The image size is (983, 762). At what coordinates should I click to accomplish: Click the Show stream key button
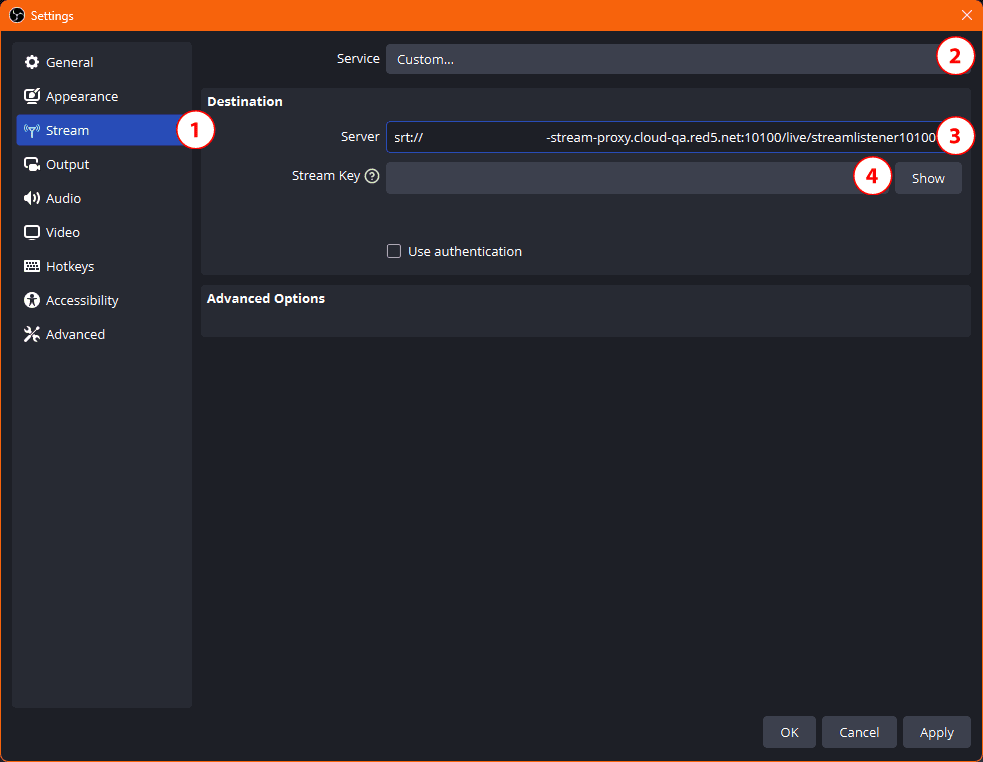[x=928, y=178]
